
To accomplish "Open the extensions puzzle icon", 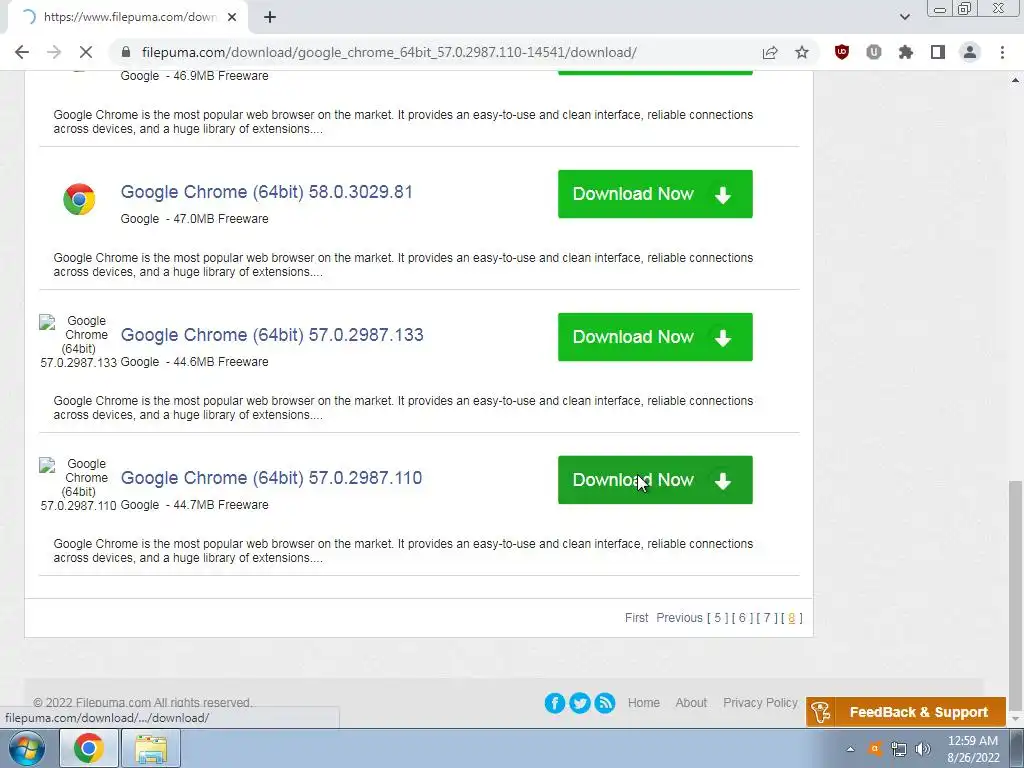I will [906, 52].
